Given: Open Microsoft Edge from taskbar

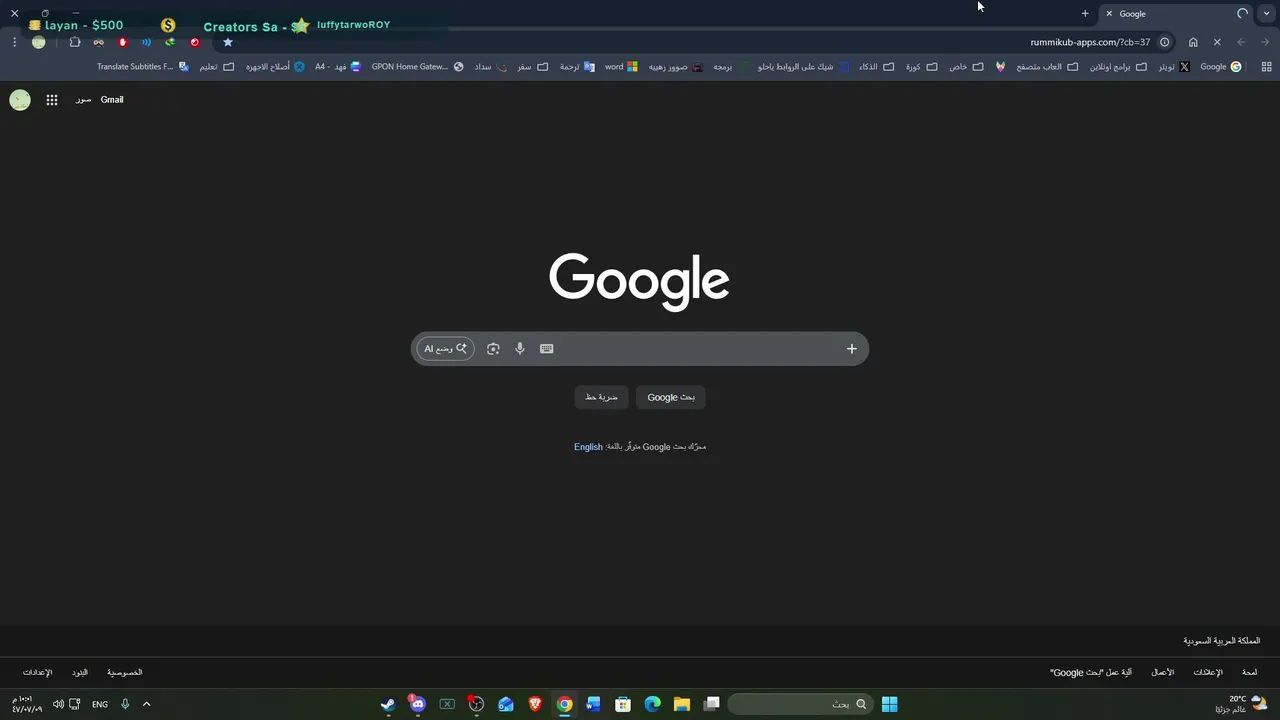Looking at the screenshot, I should [x=653, y=704].
